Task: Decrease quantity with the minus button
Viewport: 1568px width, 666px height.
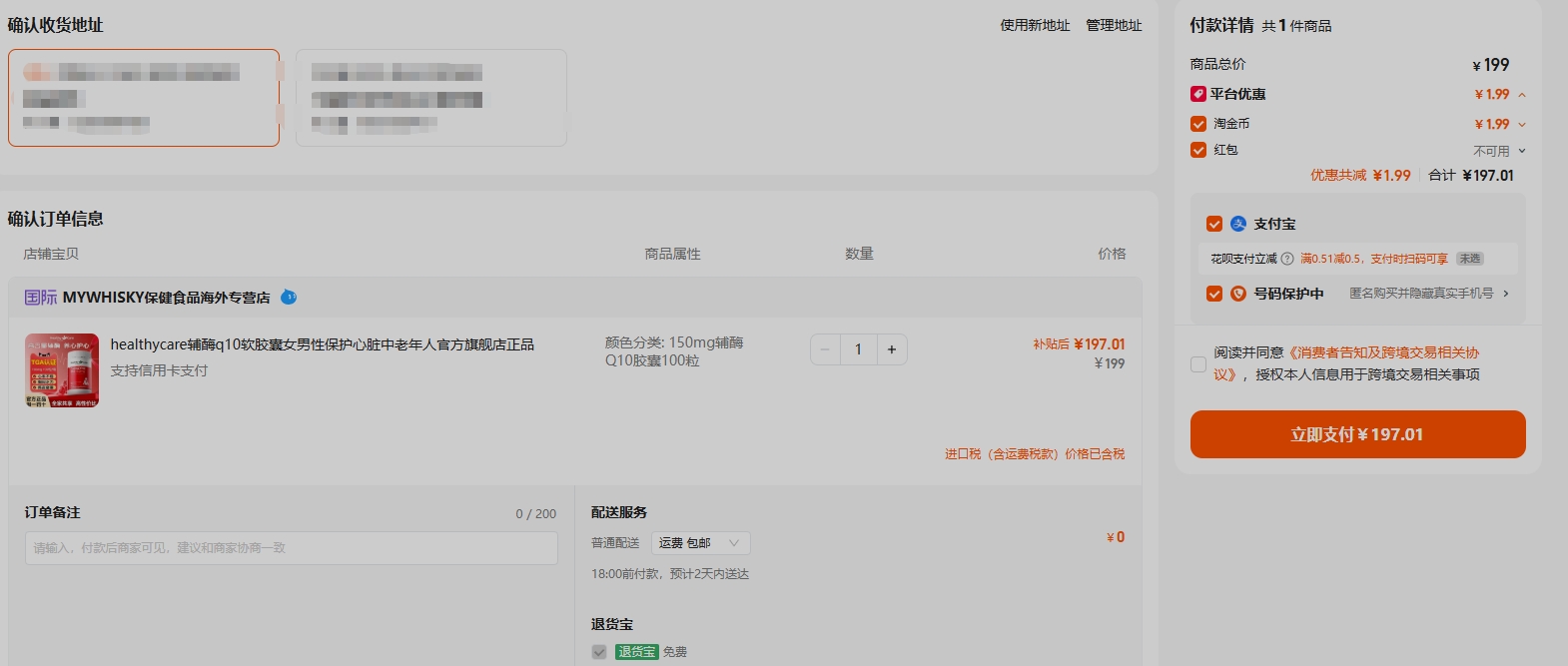Action: [825, 349]
